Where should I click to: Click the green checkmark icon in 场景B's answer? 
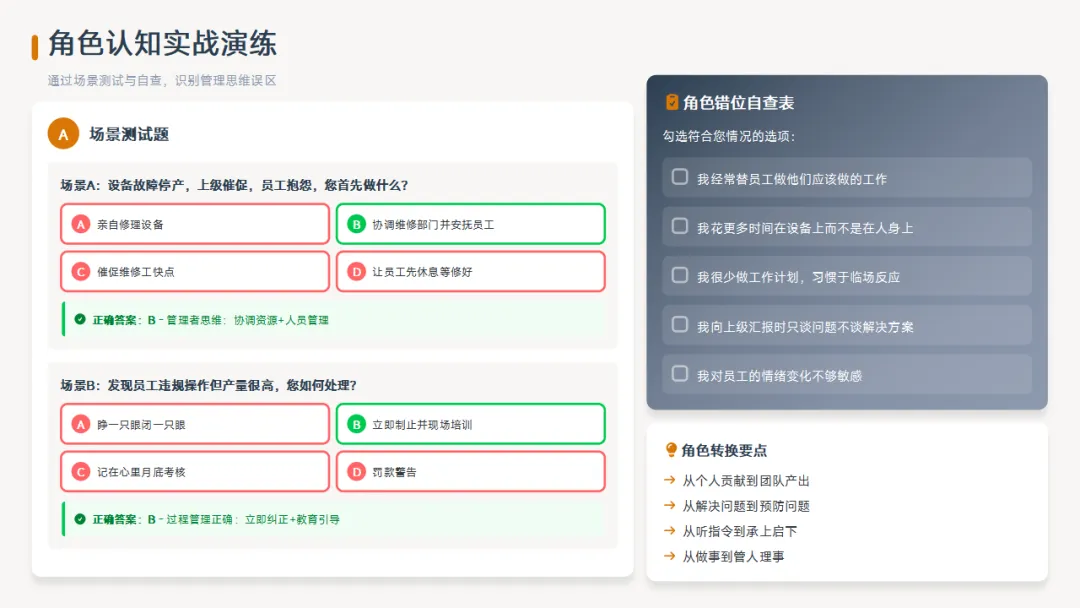point(80,519)
